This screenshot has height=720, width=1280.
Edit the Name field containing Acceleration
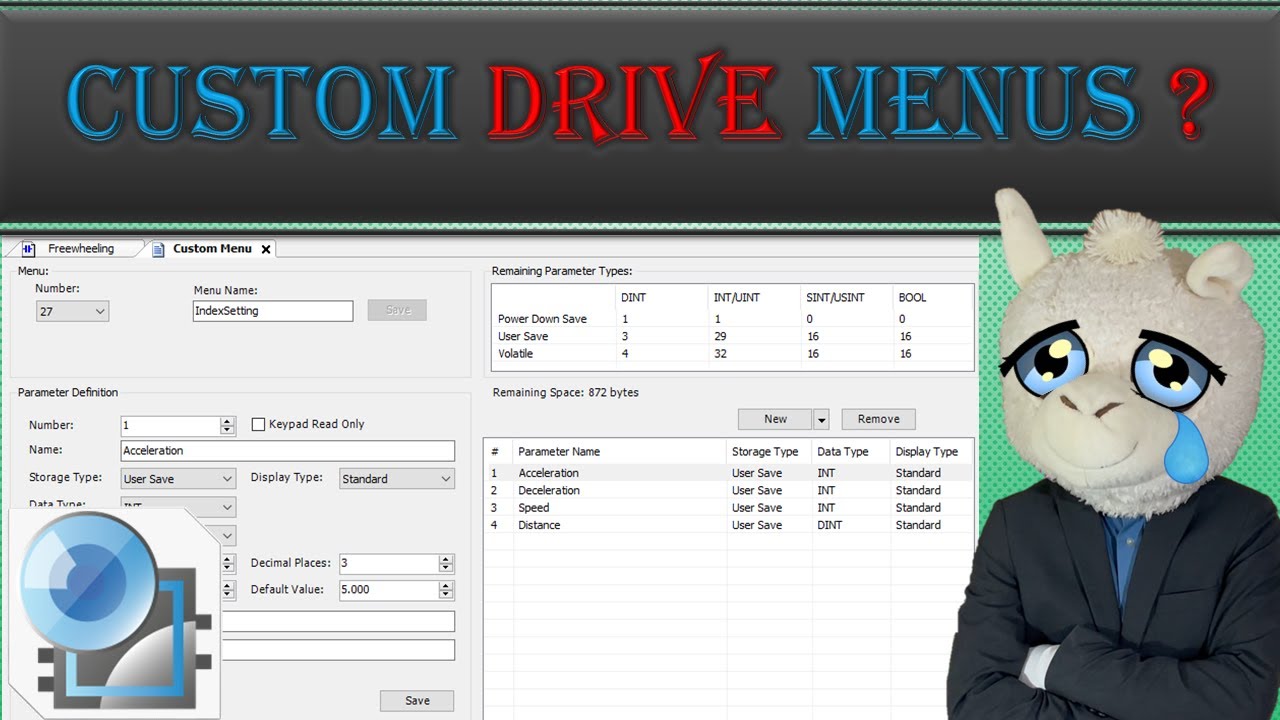click(x=288, y=451)
